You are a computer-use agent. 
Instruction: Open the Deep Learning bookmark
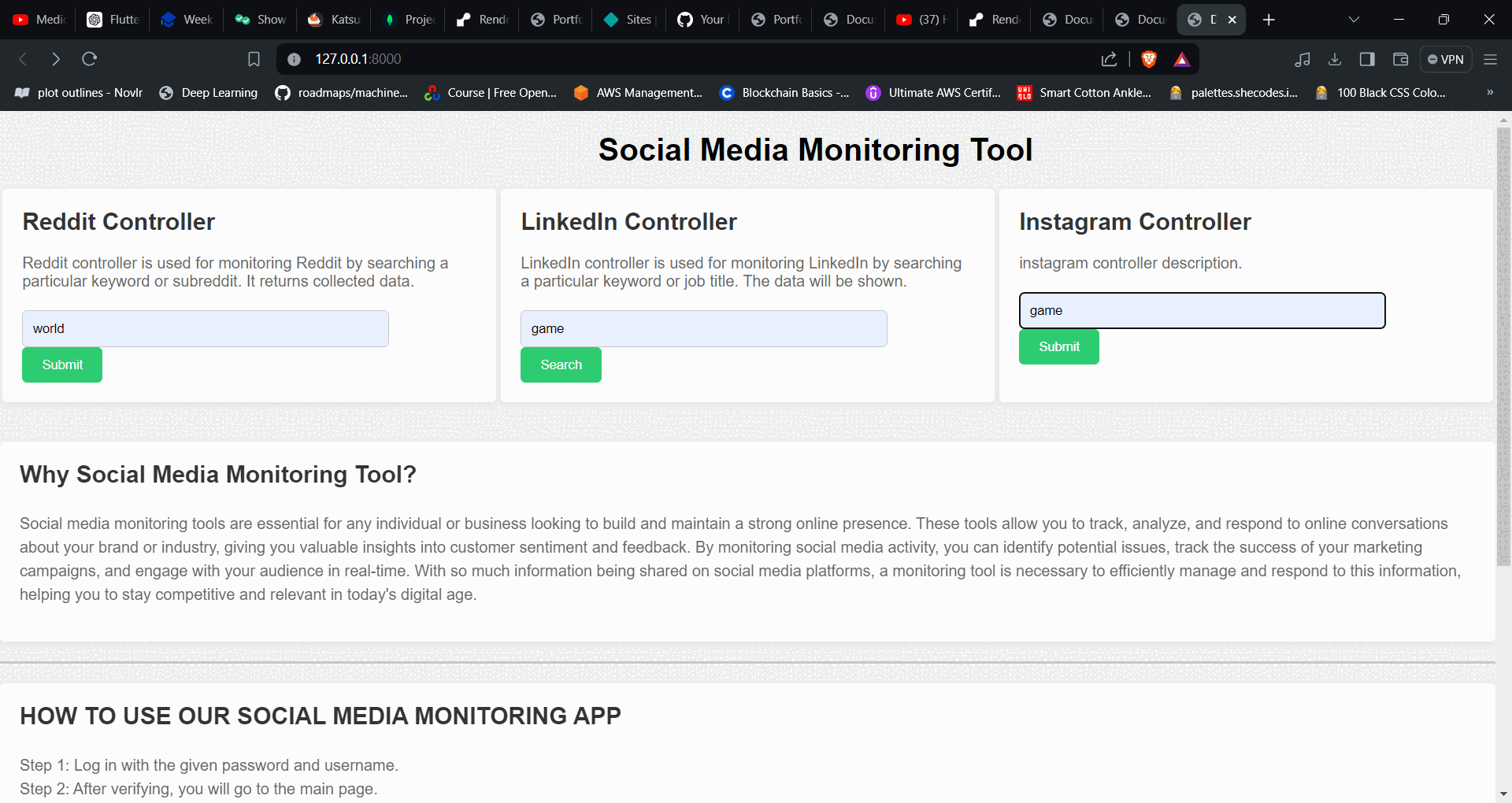click(208, 93)
